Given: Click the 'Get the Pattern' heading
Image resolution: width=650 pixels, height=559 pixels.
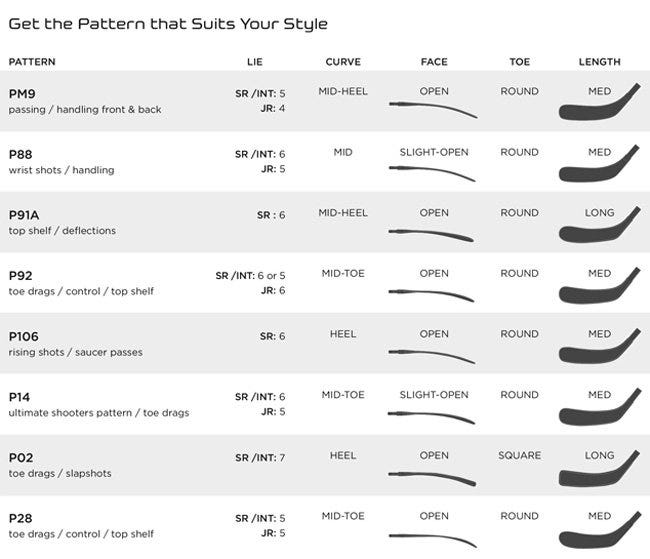Looking at the screenshot, I should (x=168, y=23).
